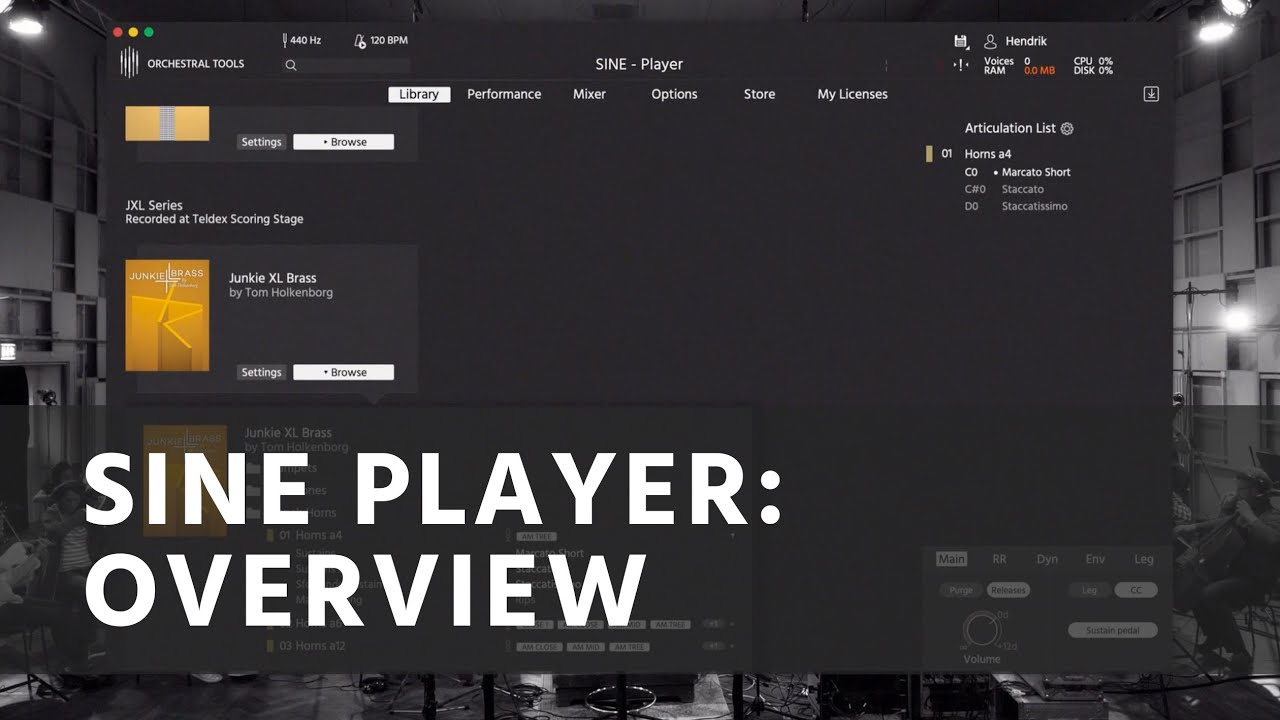This screenshot has width=1280, height=720.
Task: Click the microphone icon in 01 Horns a4 row
Action: click(x=508, y=536)
